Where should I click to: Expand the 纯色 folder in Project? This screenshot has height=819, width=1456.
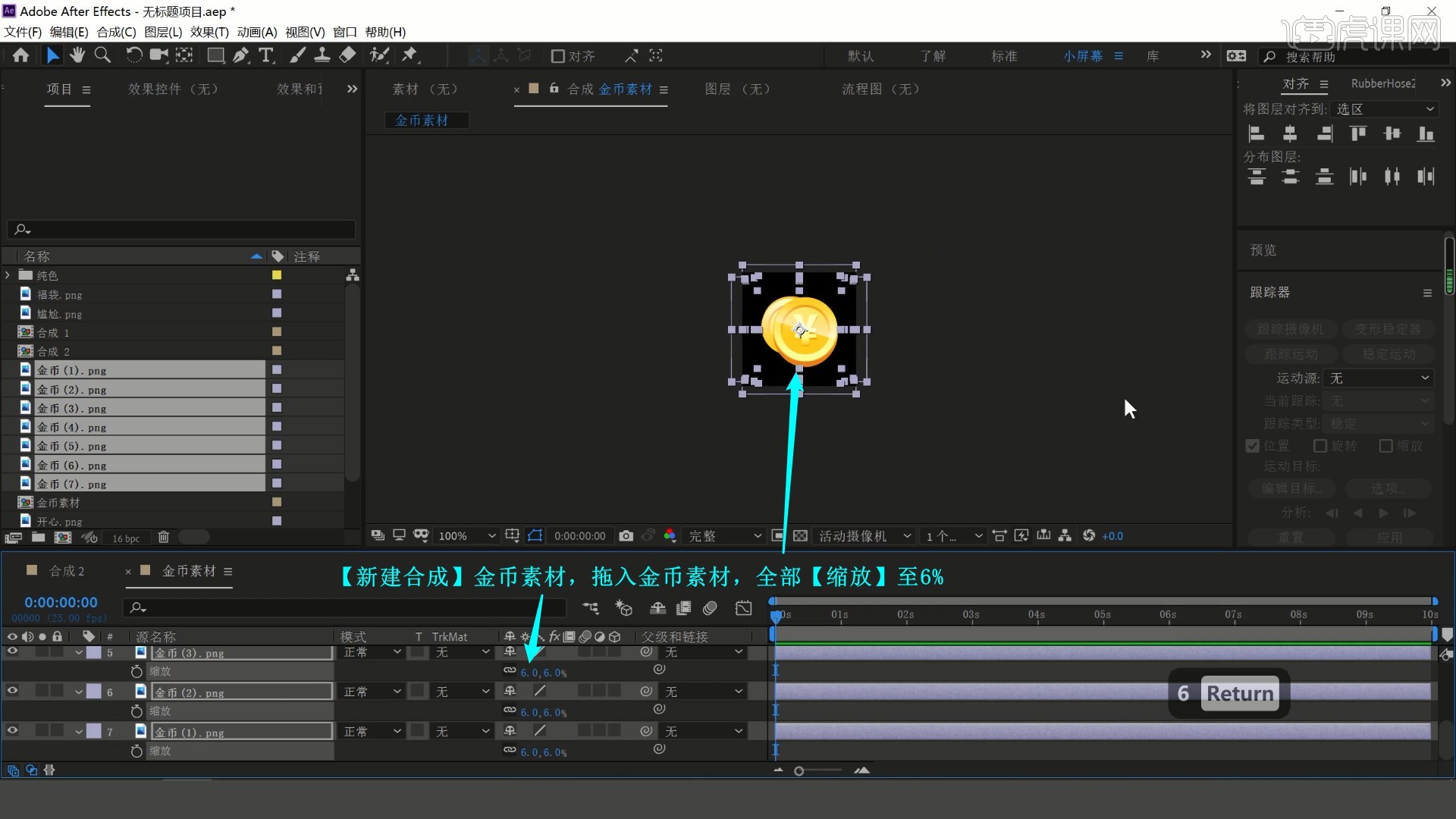click(8, 275)
